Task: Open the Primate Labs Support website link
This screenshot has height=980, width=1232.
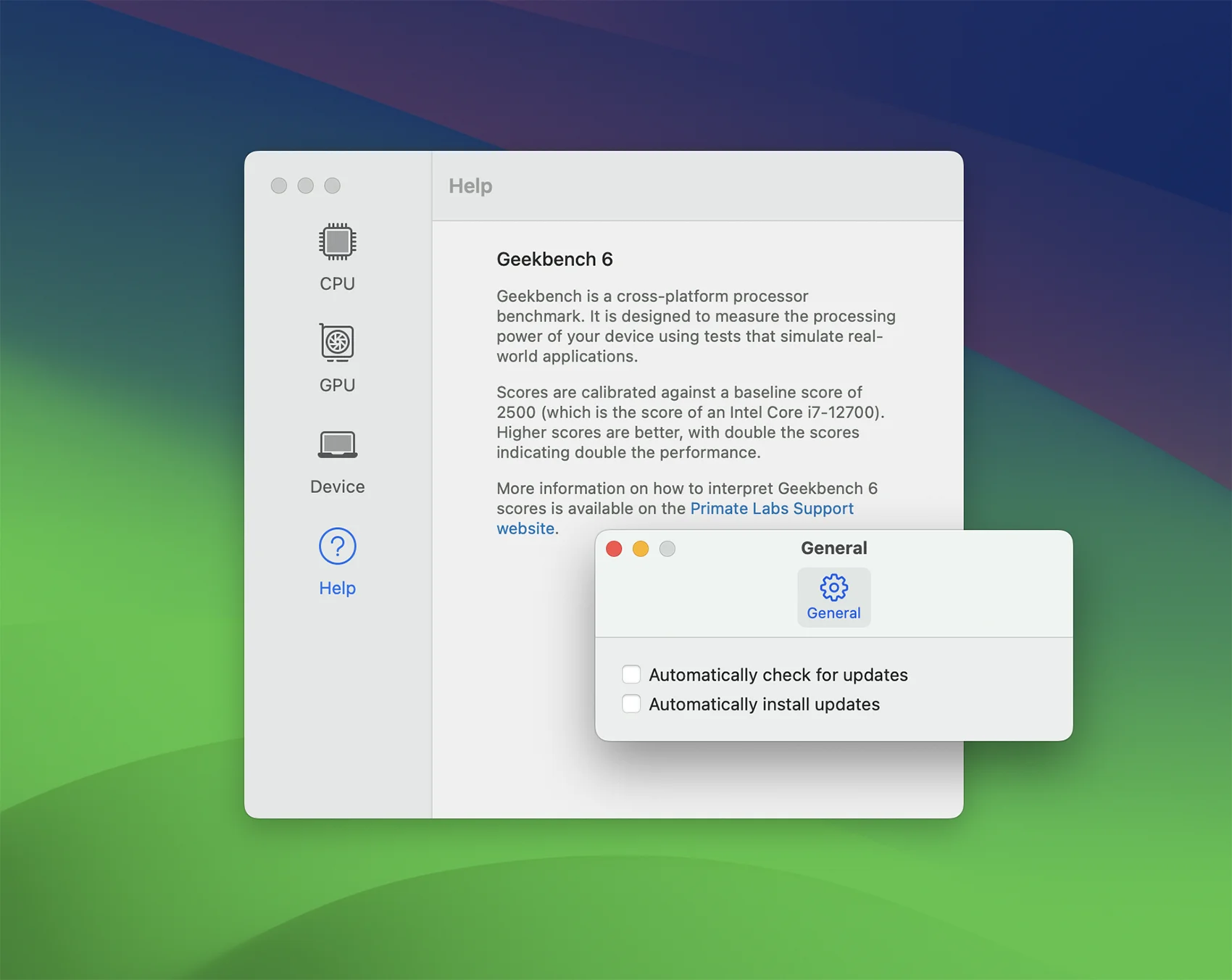Action: [x=772, y=508]
